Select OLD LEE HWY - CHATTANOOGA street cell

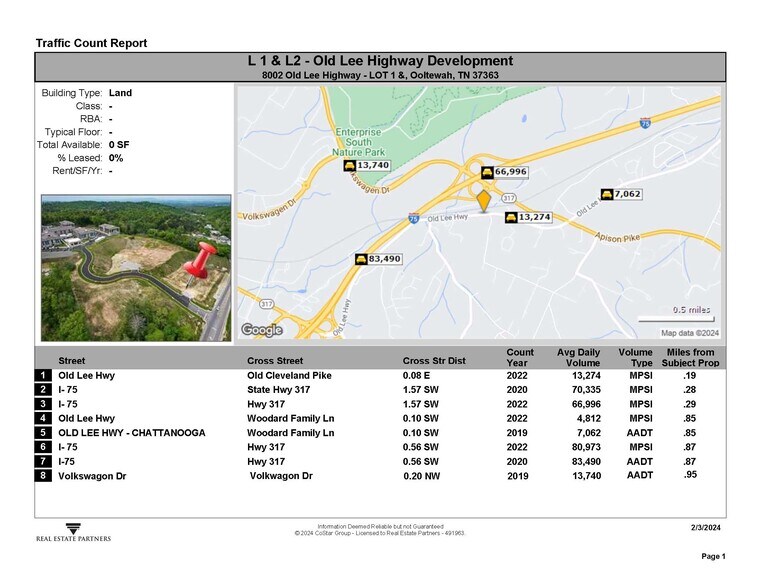[x=132, y=433]
